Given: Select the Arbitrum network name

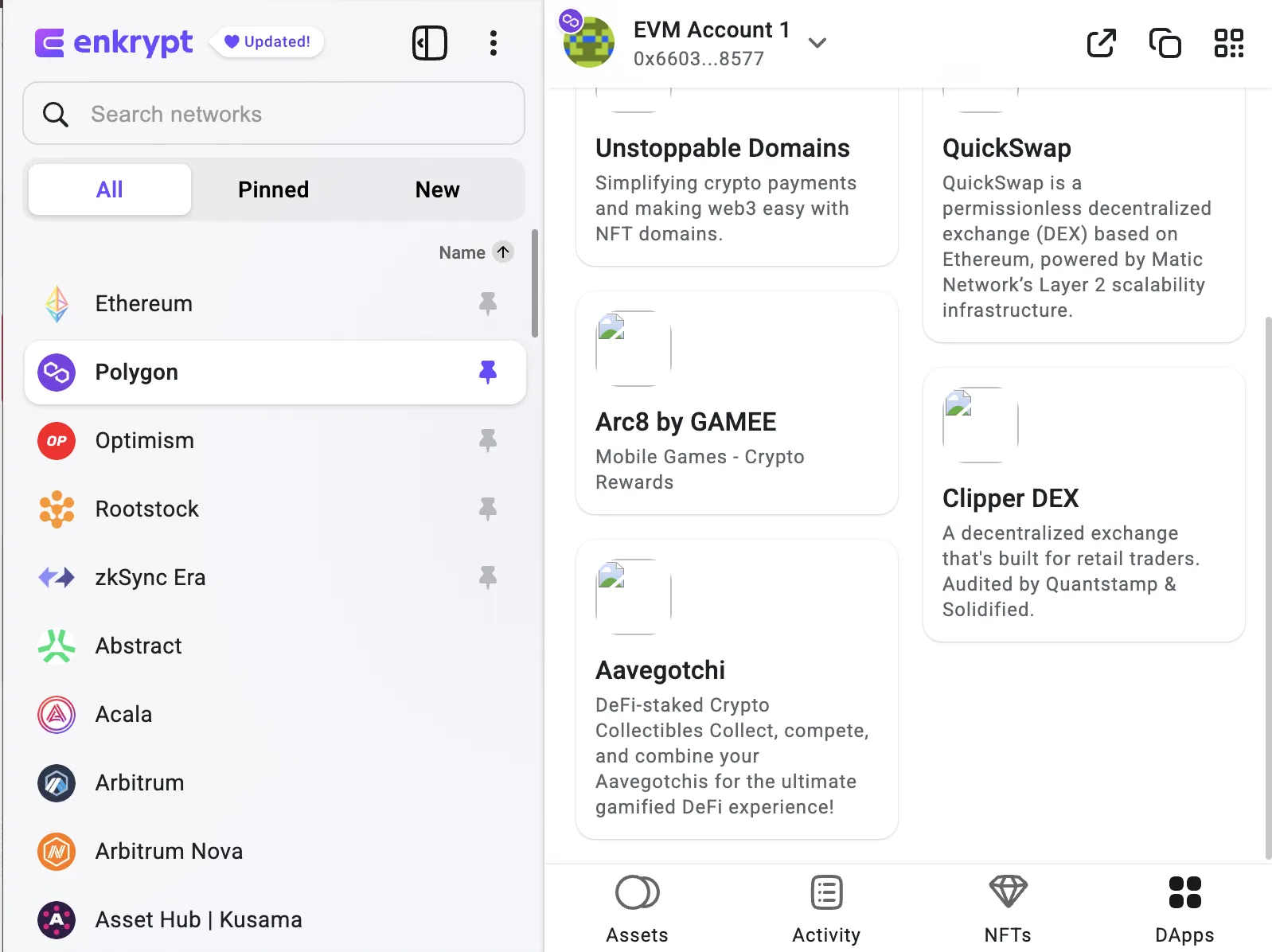Looking at the screenshot, I should click(140, 783).
